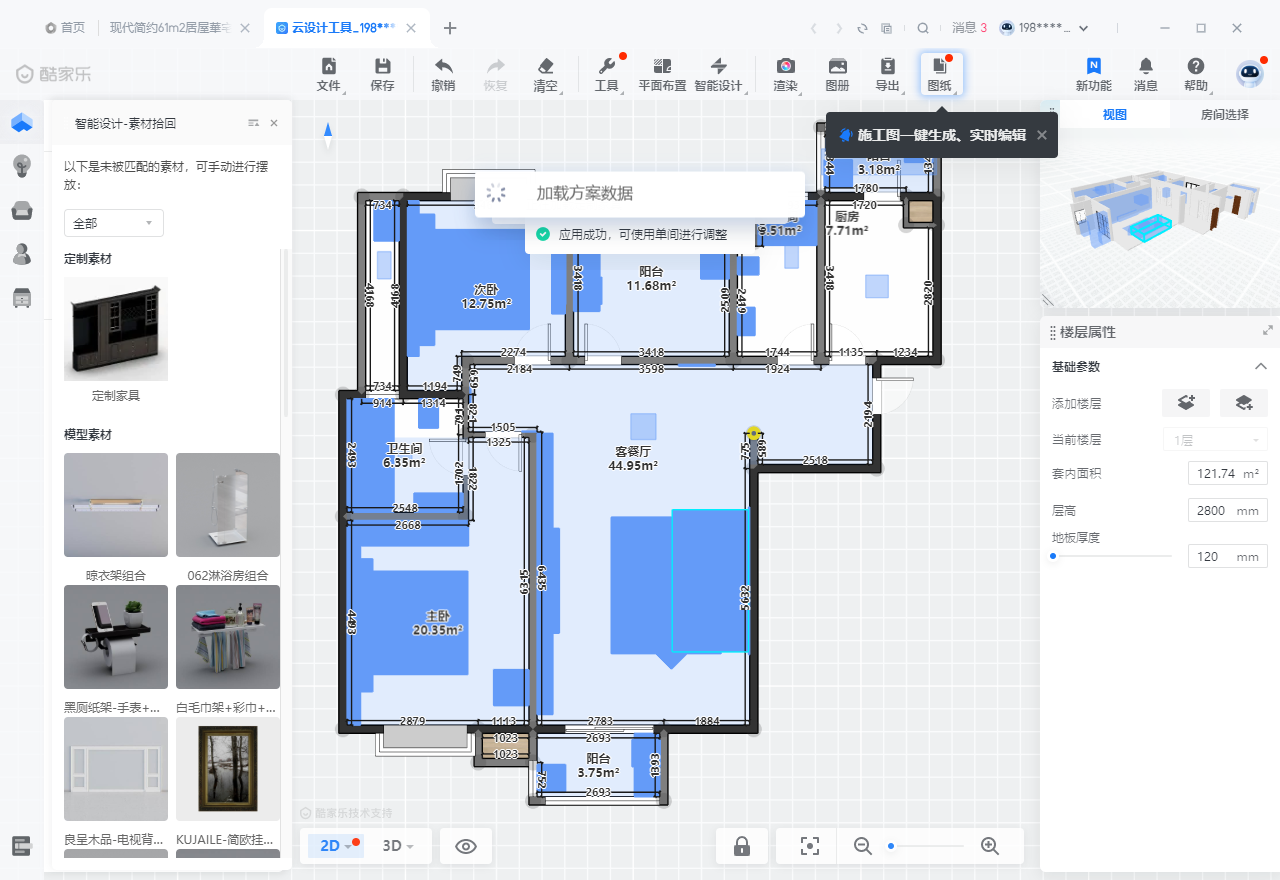Close the 施工图一键生成 tooltip

pos(1042,135)
